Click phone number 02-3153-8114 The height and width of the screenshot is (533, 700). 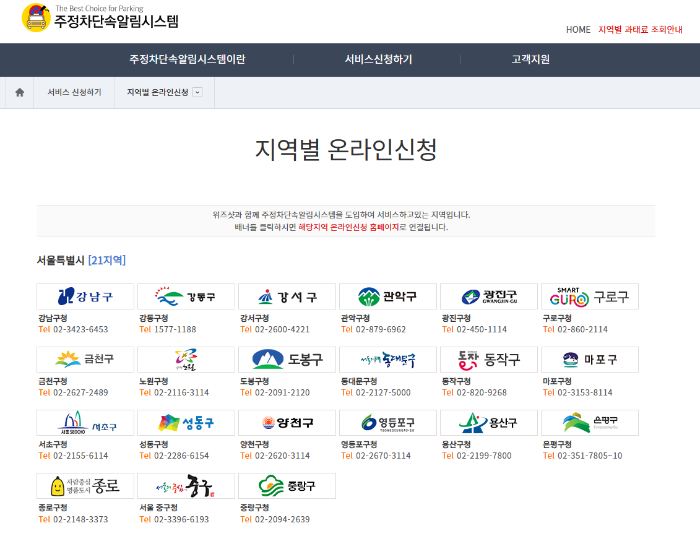[x=585, y=393]
